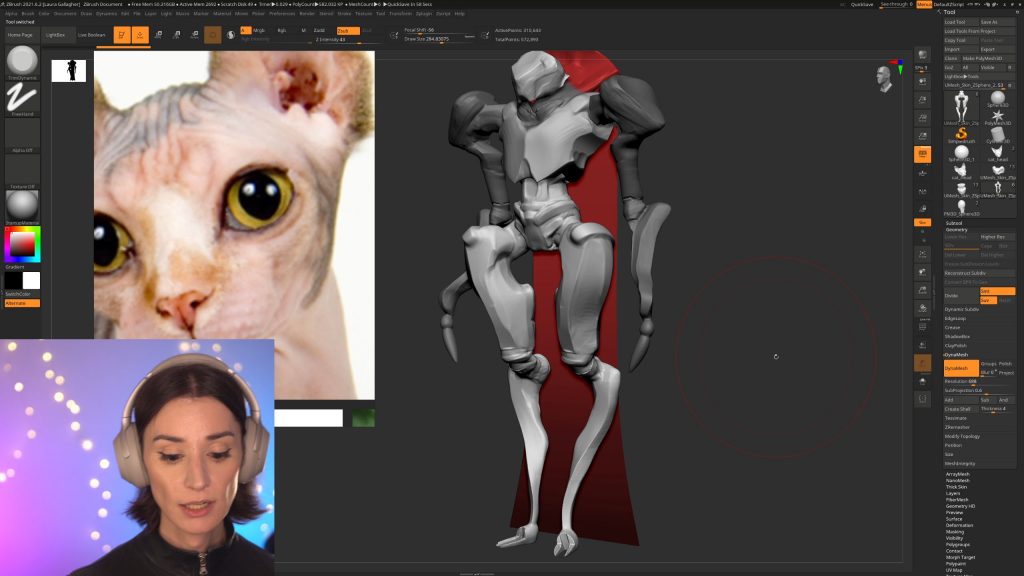Toggle Rgb channel mode
This screenshot has height=576, width=1024.
coord(281,30)
